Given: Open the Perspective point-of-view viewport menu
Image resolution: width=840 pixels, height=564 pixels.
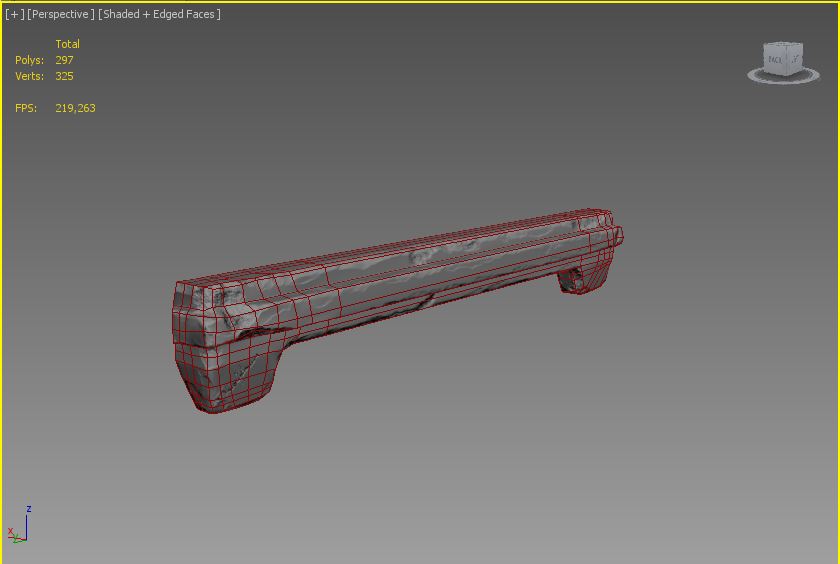Looking at the screenshot, I should tap(61, 14).
